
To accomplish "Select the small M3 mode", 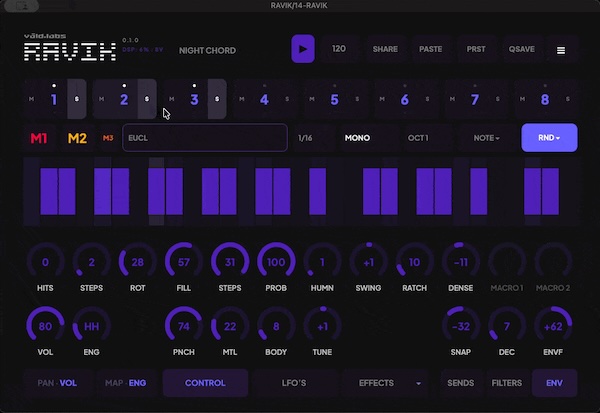I will pos(108,138).
